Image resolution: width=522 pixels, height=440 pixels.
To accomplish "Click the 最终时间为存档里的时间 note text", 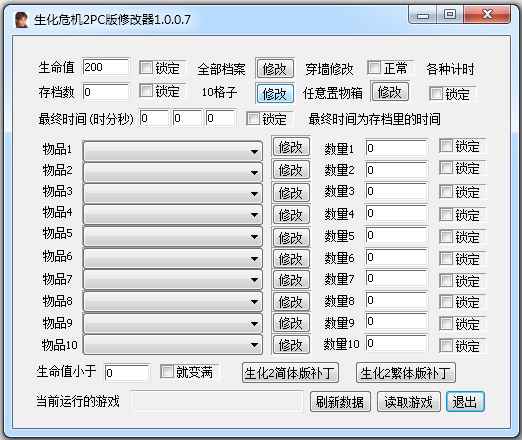I will 374,119.
